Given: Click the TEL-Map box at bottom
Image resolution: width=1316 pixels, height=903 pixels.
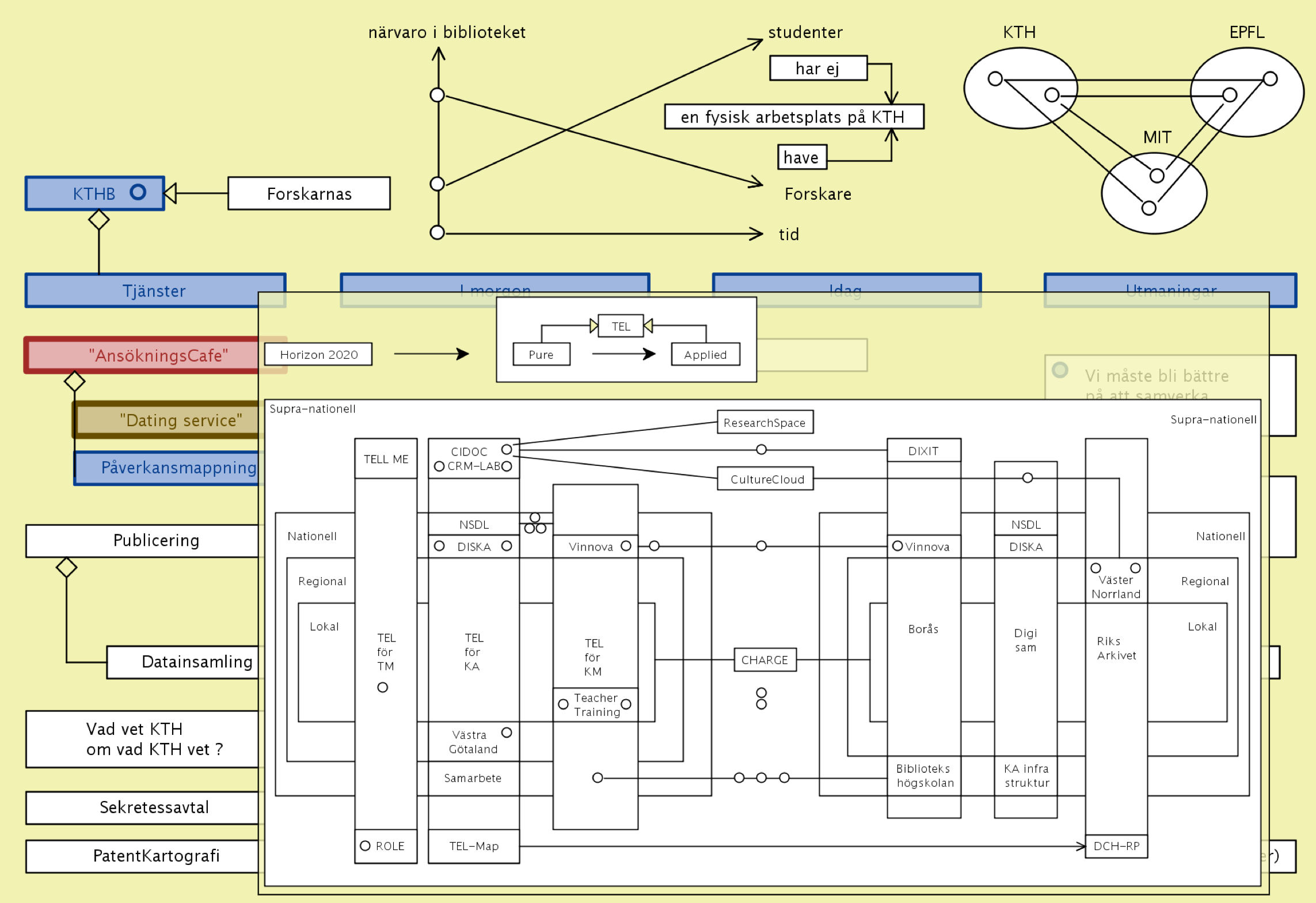Looking at the screenshot, I should [474, 846].
